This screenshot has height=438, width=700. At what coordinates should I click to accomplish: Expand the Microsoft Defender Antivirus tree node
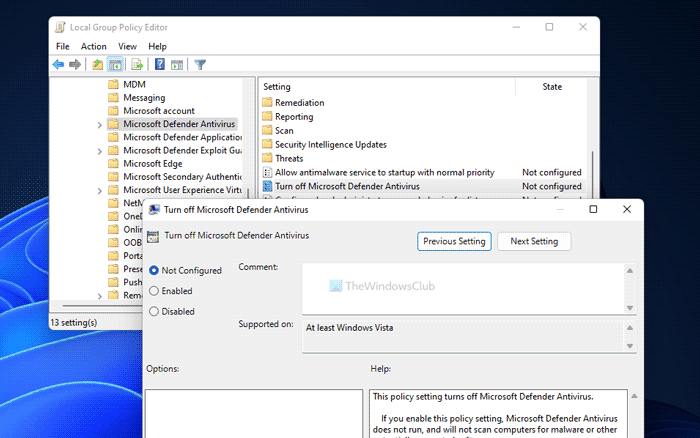click(99, 124)
